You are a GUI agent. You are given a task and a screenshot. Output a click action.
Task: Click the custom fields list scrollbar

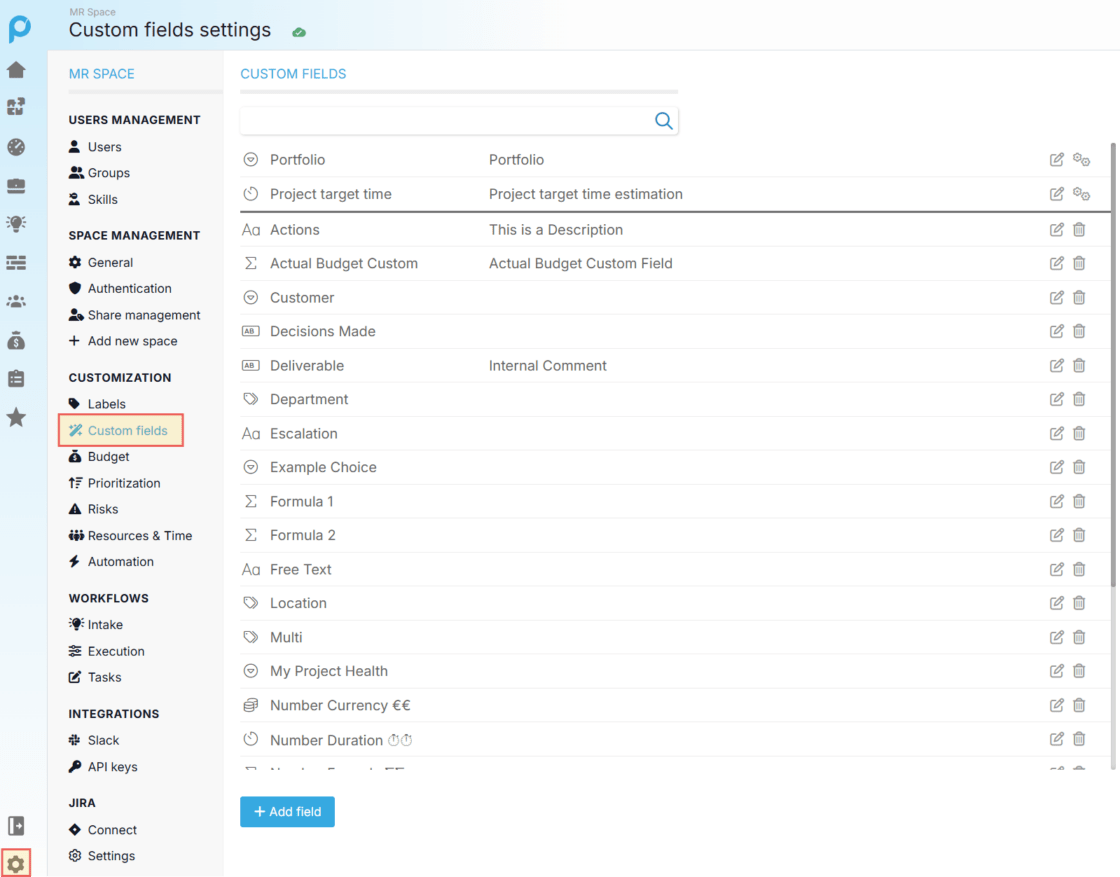[x=1113, y=364]
